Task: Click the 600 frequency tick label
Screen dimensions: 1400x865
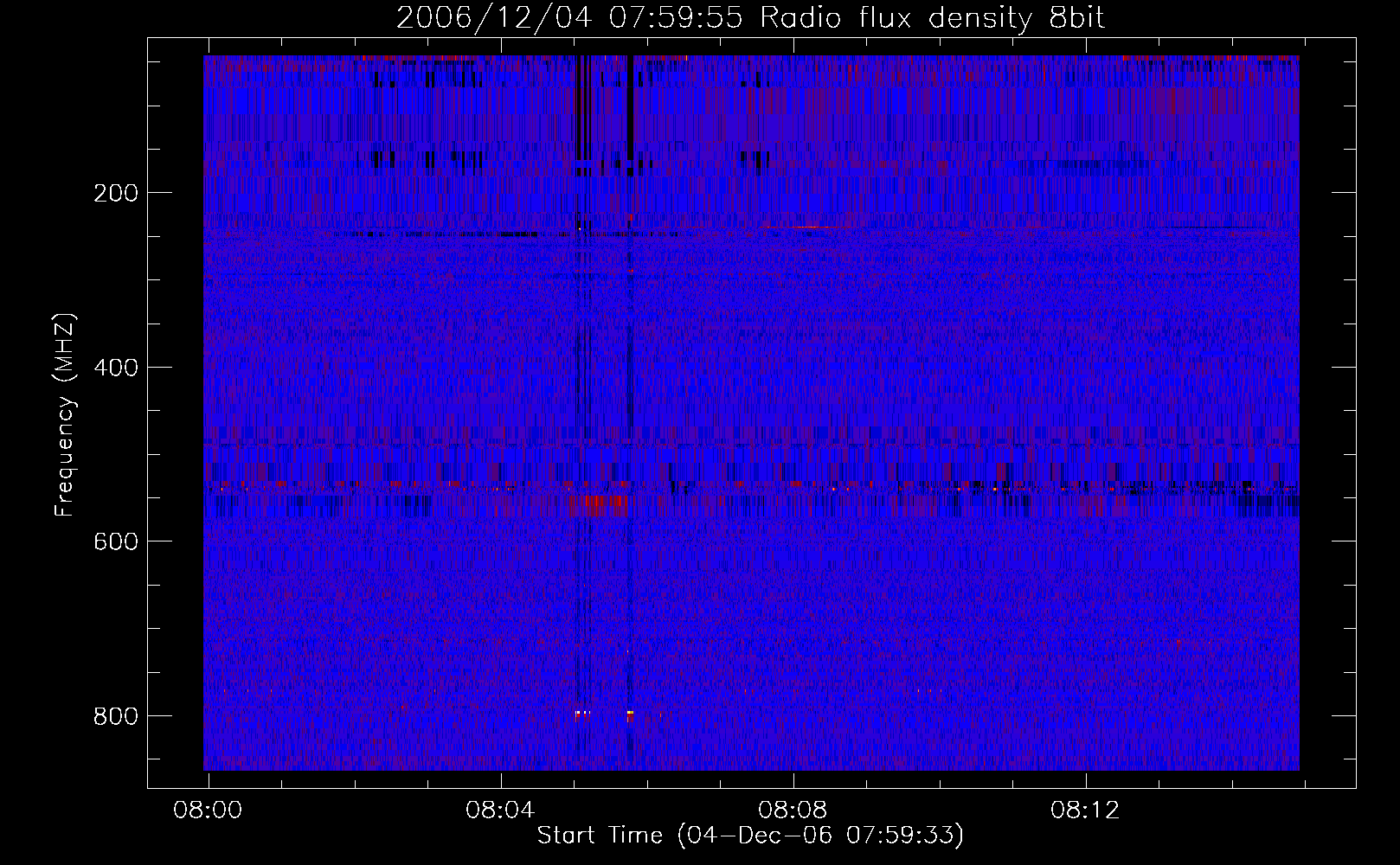Action: [x=115, y=541]
